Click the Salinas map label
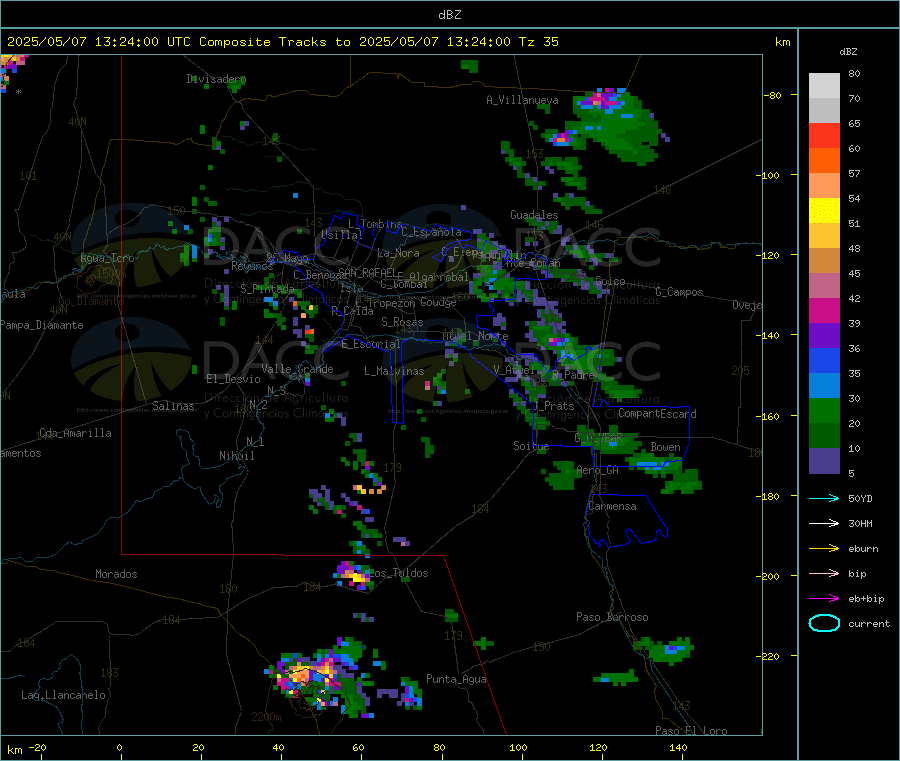Image resolution: width=900 pixels, height=761 pixels. (x=173, y=406)
